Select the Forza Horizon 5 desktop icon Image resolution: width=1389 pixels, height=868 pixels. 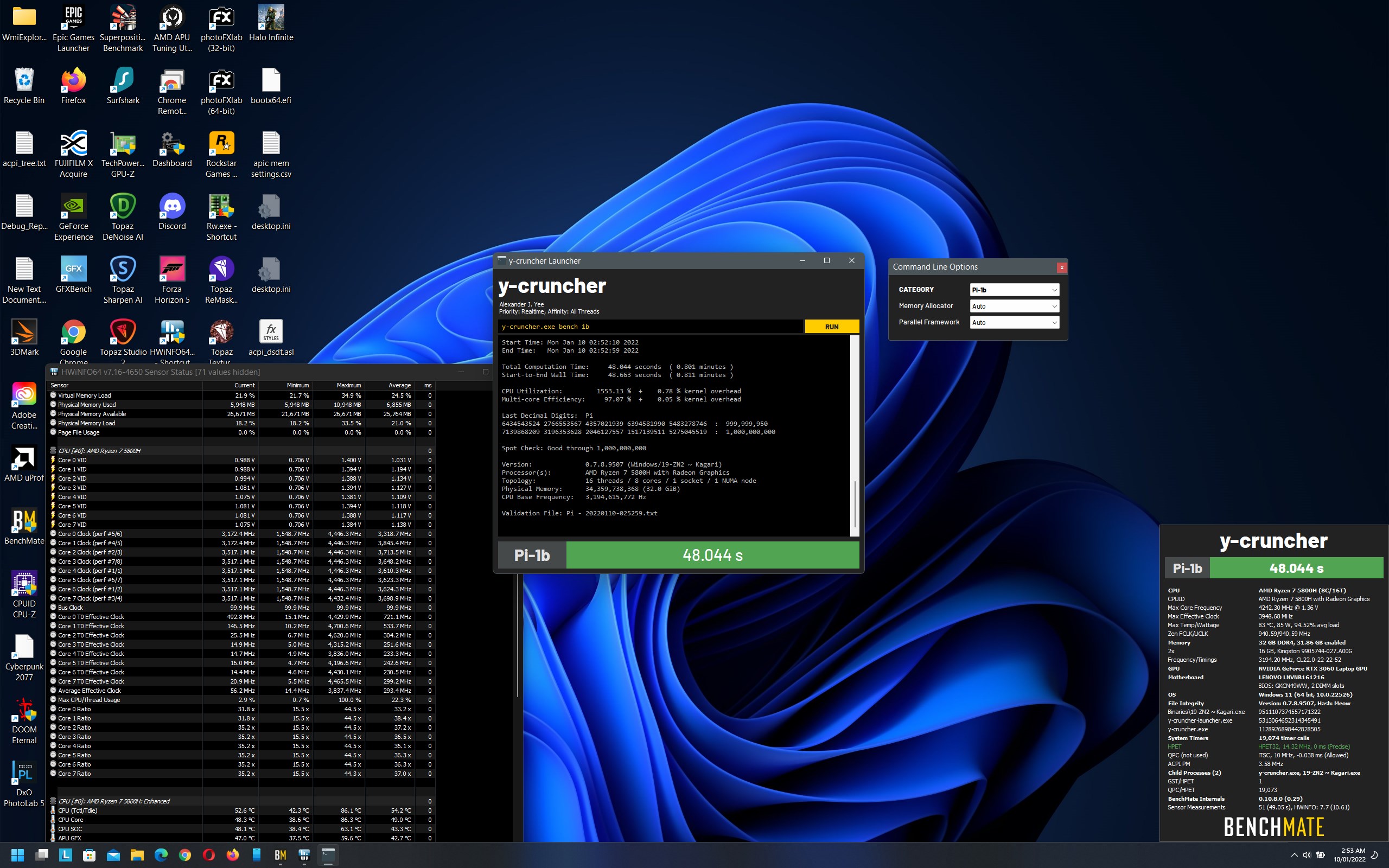coord(171,280)
